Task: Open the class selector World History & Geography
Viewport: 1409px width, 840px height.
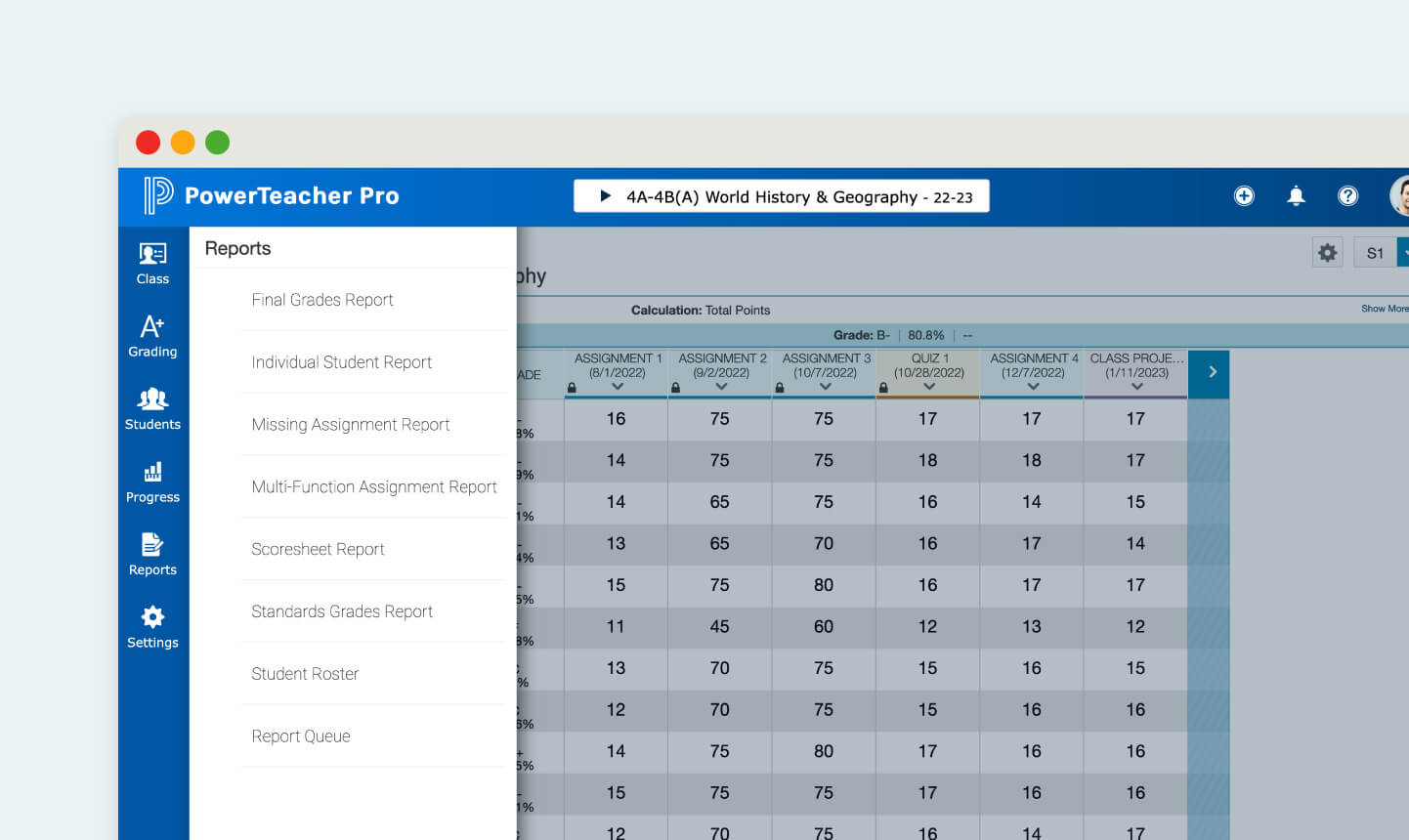Action: pos(781,196)
